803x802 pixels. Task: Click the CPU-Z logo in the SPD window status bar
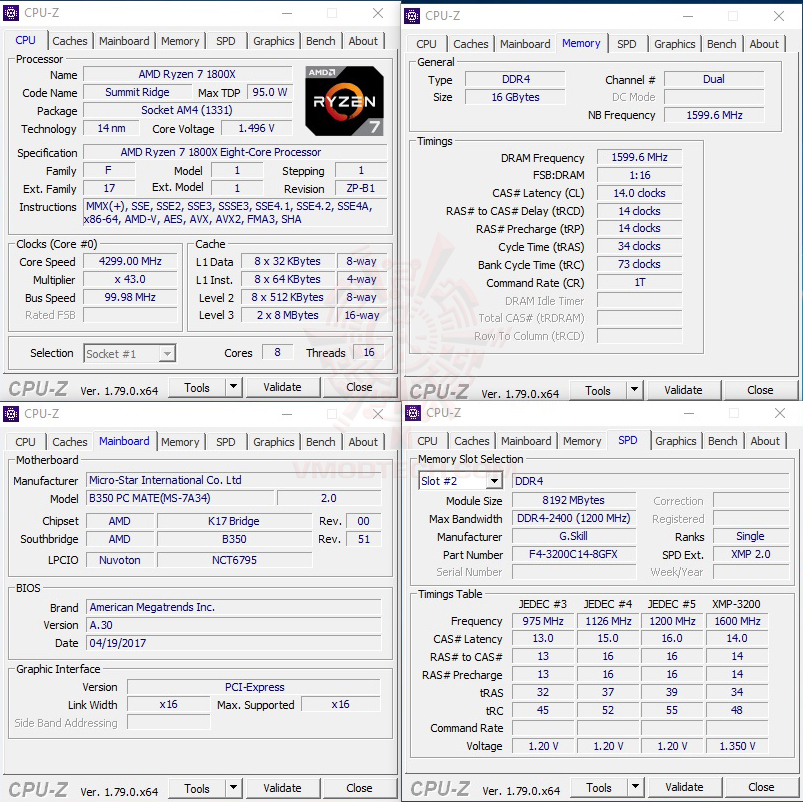(x=437, y=787)
